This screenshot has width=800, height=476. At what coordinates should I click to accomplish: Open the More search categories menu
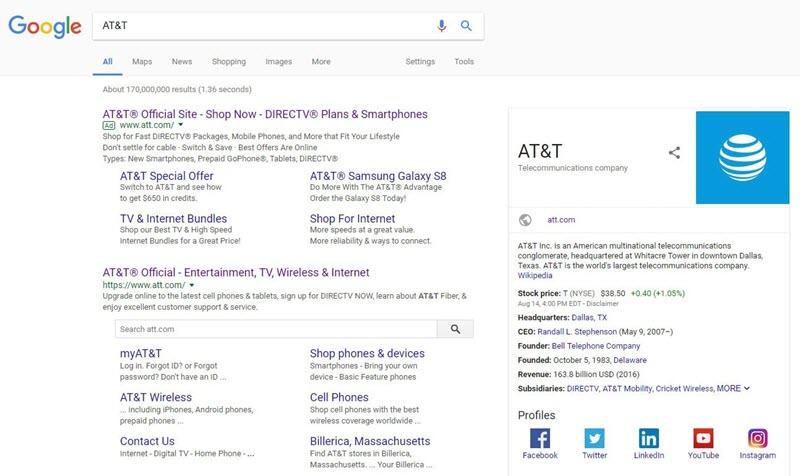coord(321,61)
